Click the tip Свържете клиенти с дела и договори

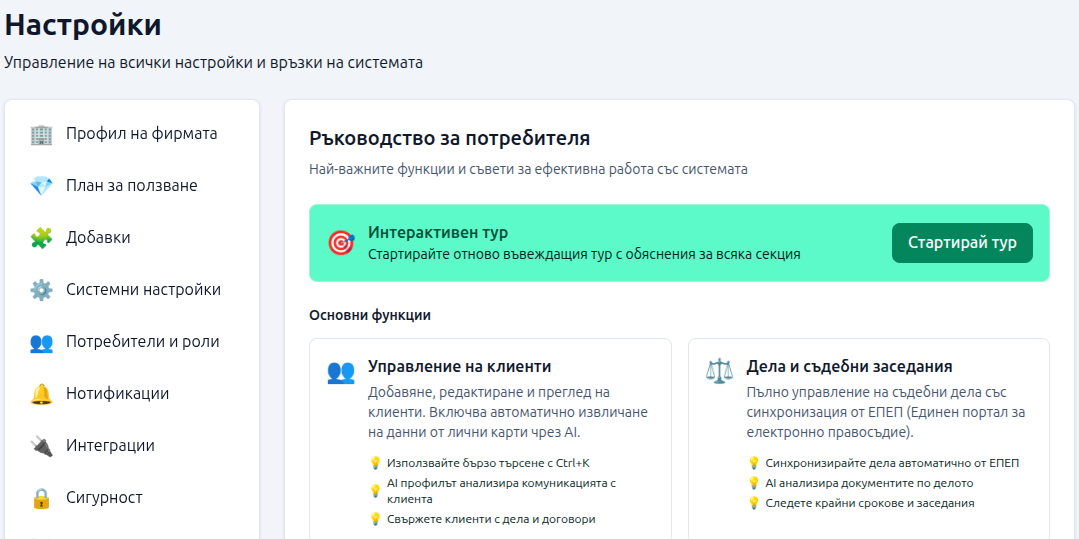(x=491, y=519)
